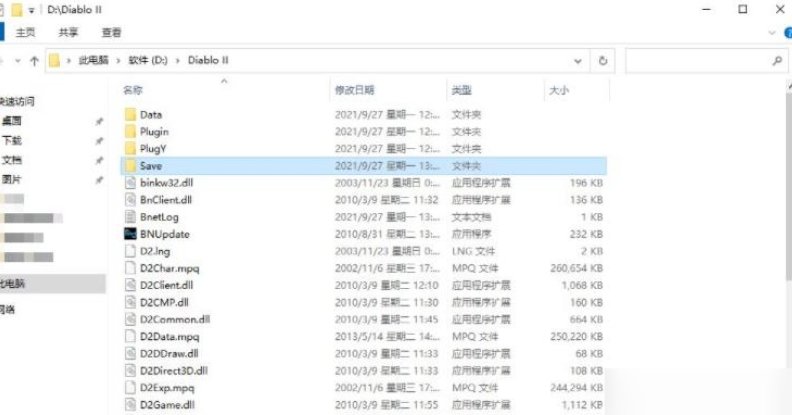Expand breadcrumb arrow after 此电脑
The height and width of the screenshot is (415, 792).
(118, 61)
